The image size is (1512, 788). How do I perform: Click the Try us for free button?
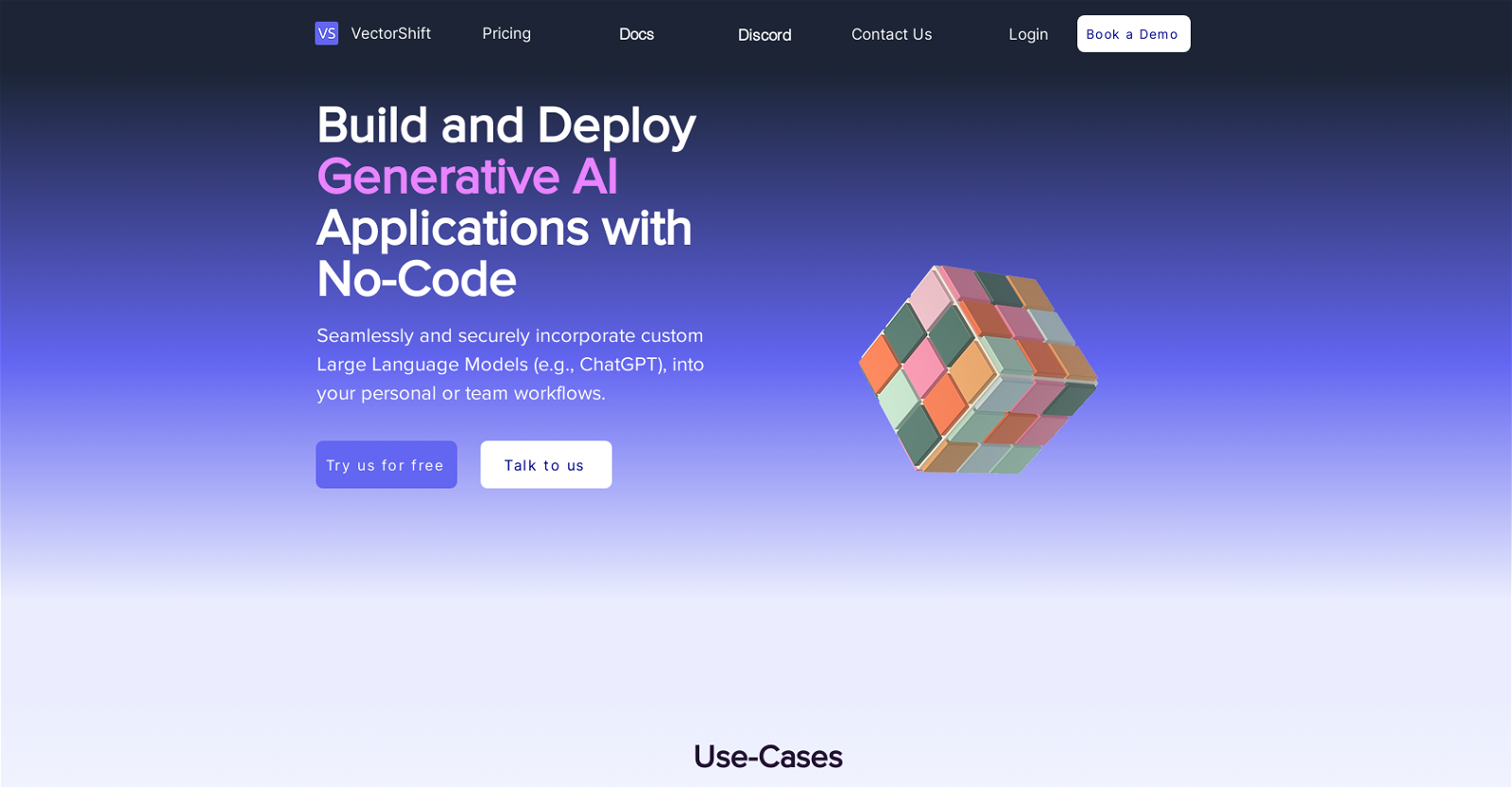pos(386,465)
